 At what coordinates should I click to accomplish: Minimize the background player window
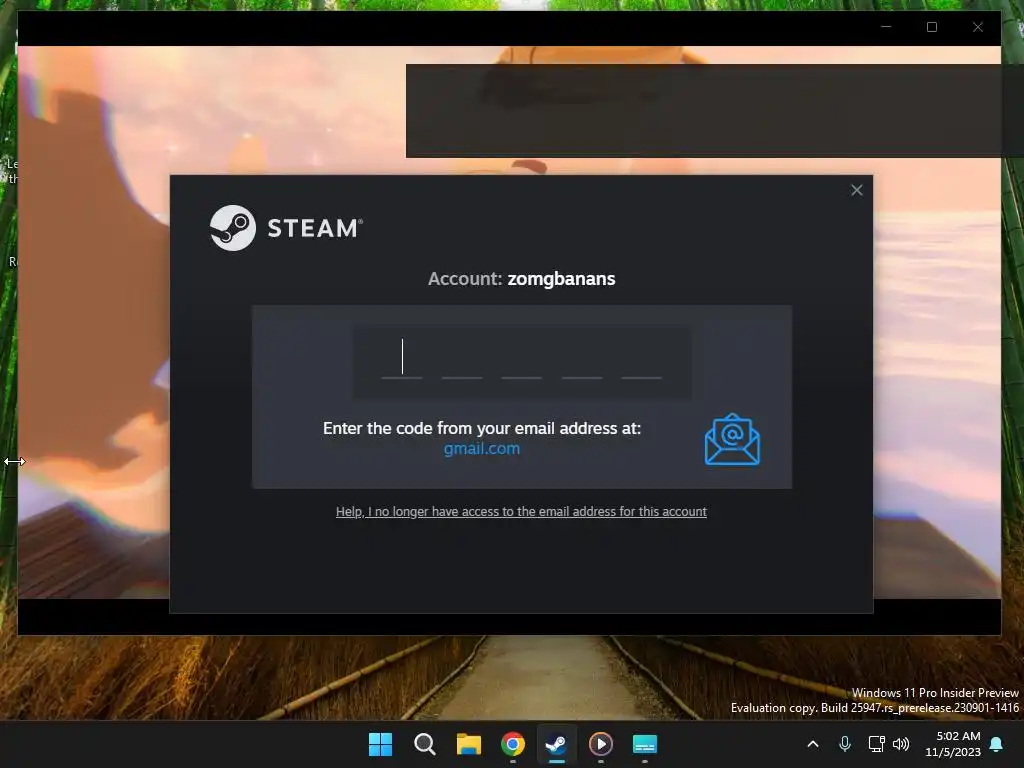coord(886,27)
